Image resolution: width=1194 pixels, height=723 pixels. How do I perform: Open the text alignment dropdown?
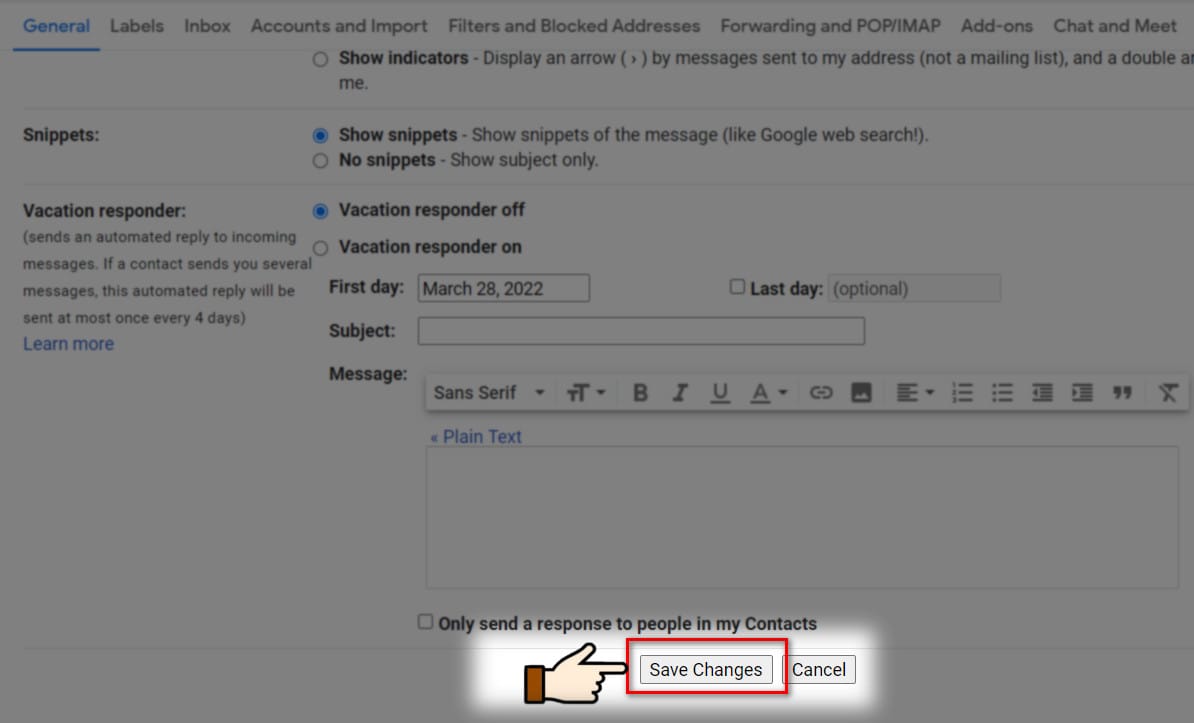tap(915, 392)
